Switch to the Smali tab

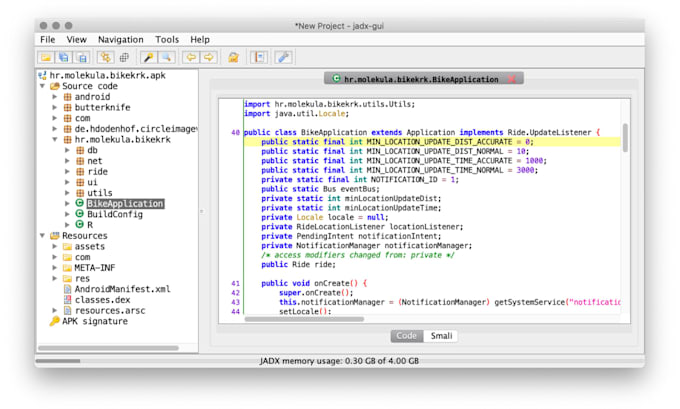(x=441, y=336)
